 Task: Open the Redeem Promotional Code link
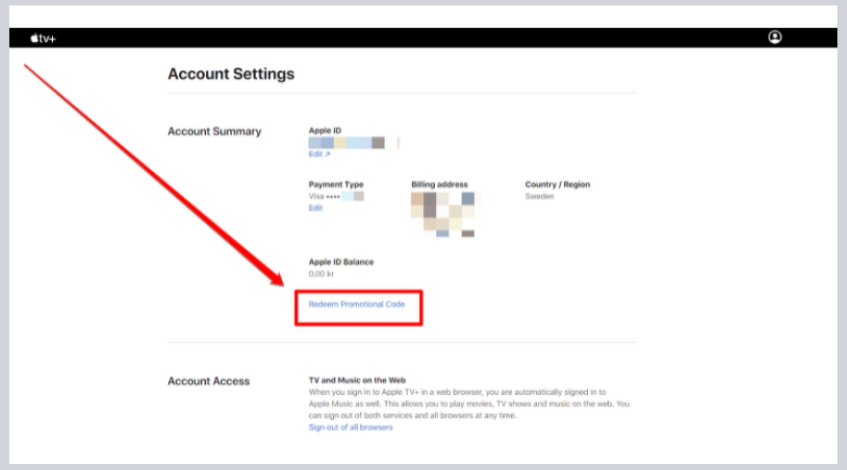pos(357,304)
